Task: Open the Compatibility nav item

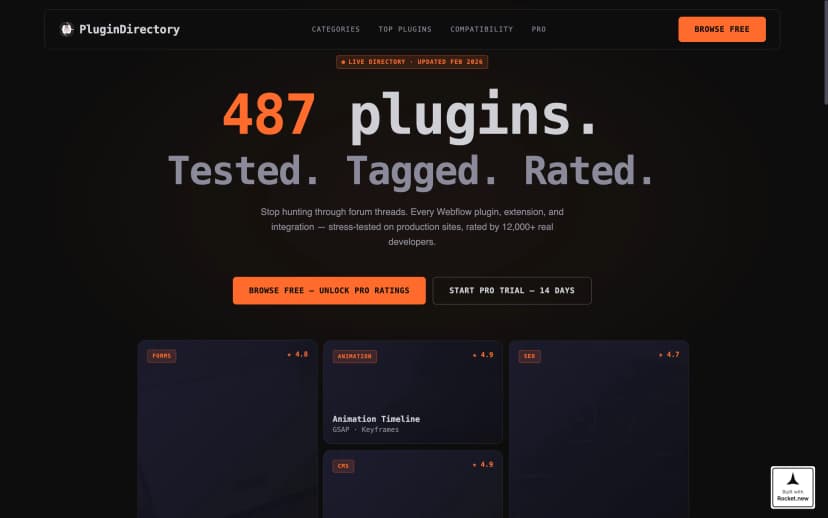Action: click(482, 29)
